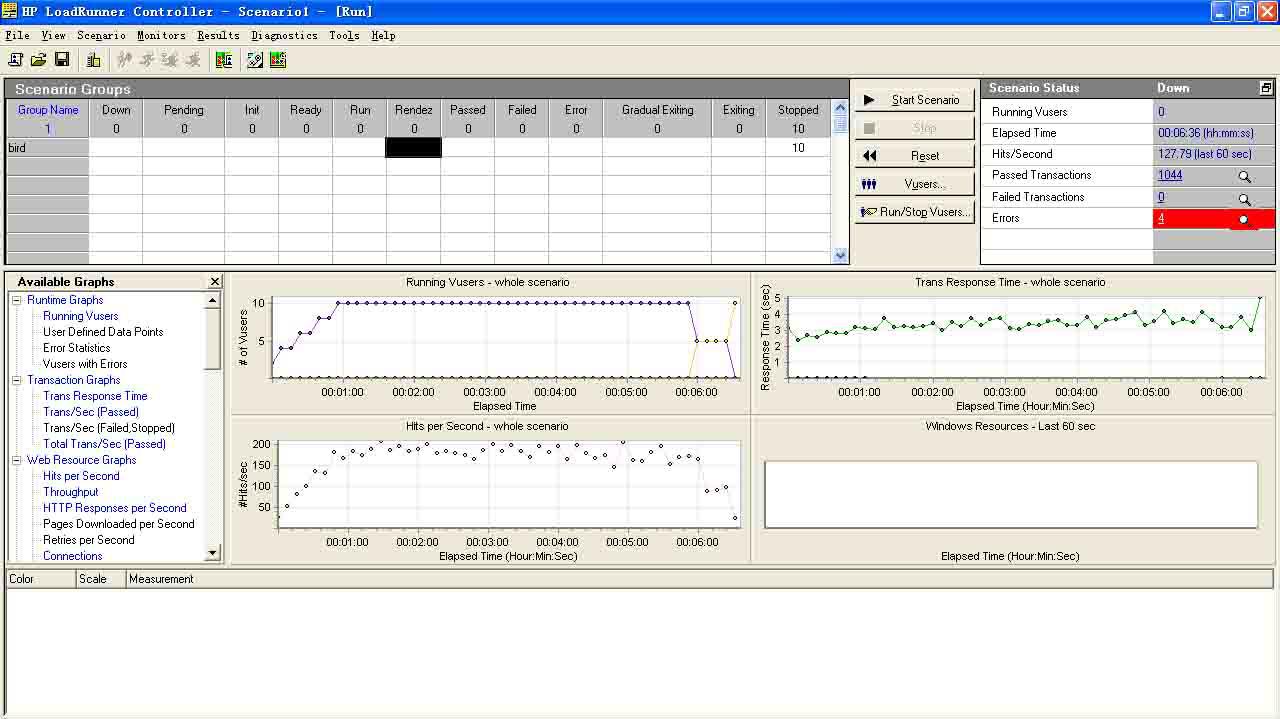Select Trans/Sec (Passed) graph
This screenshot has height=719, width=1280.
pyautogui.click(x=91, y=412)
